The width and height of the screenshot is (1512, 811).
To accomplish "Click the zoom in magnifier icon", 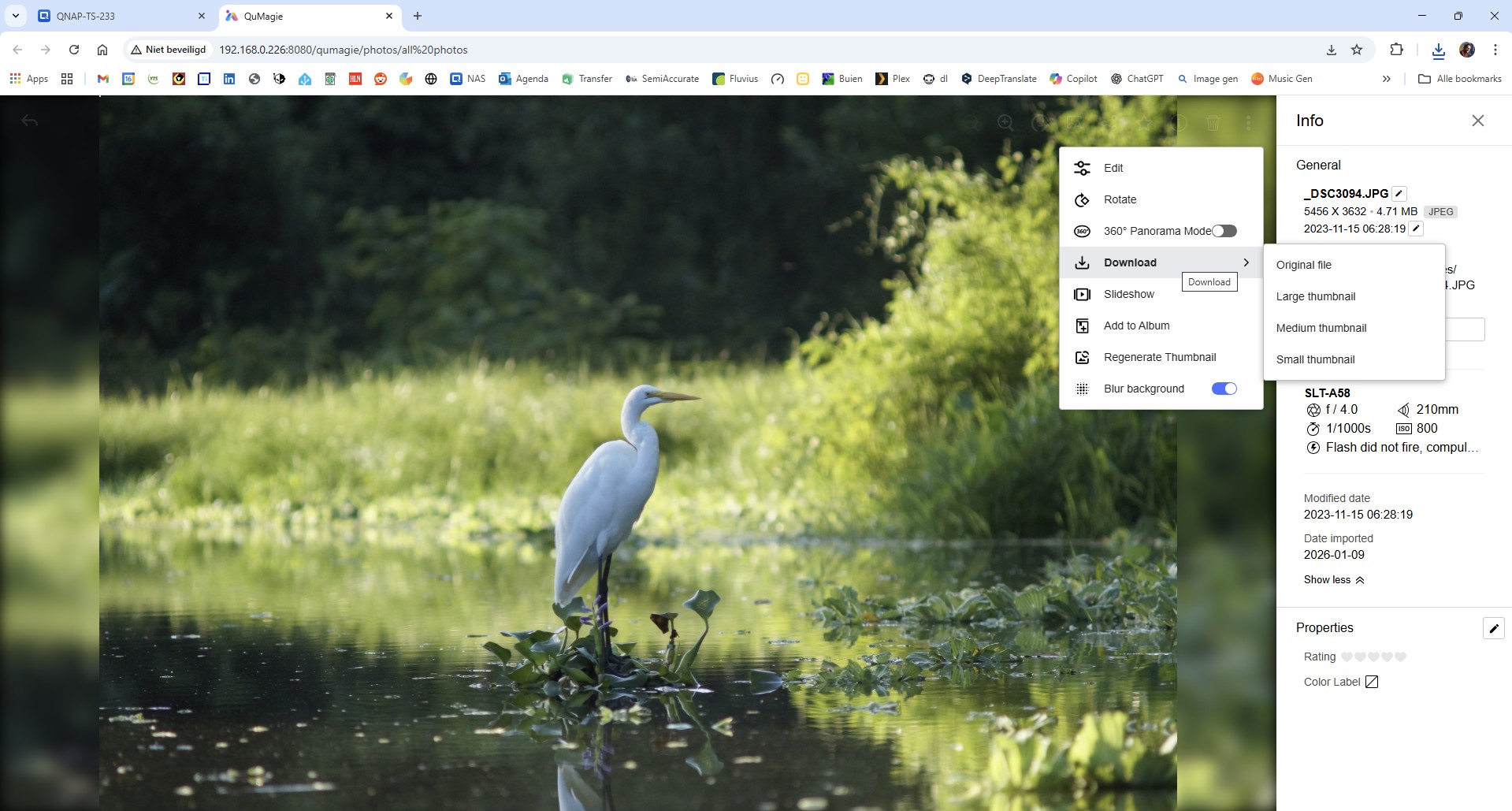I will 1005,123.
